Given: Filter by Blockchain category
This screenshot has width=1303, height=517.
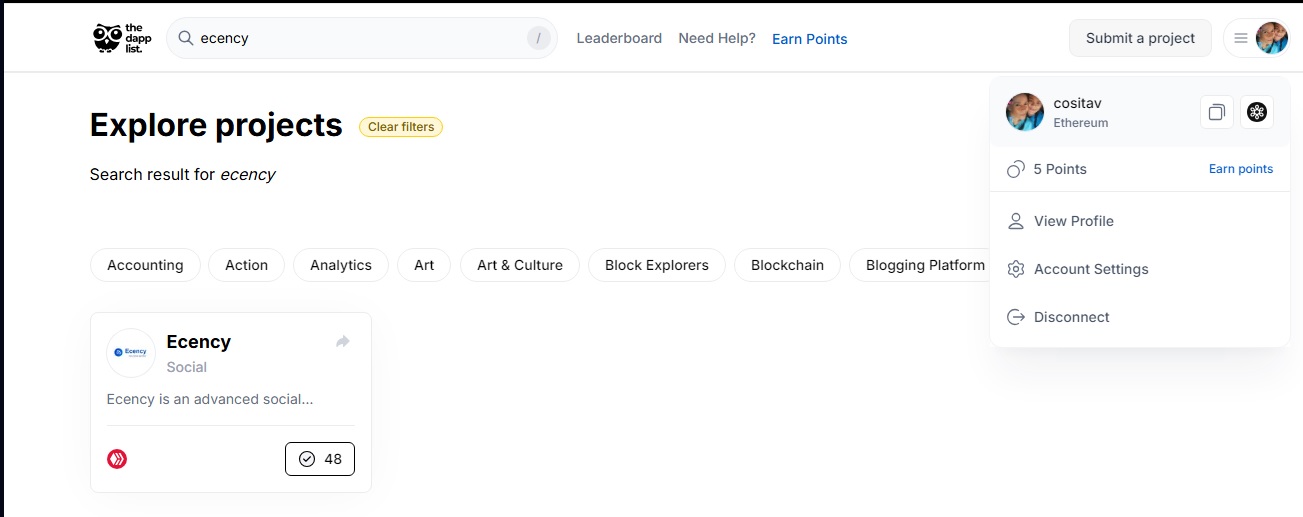Looking at the screenshot, I should 788,265.
